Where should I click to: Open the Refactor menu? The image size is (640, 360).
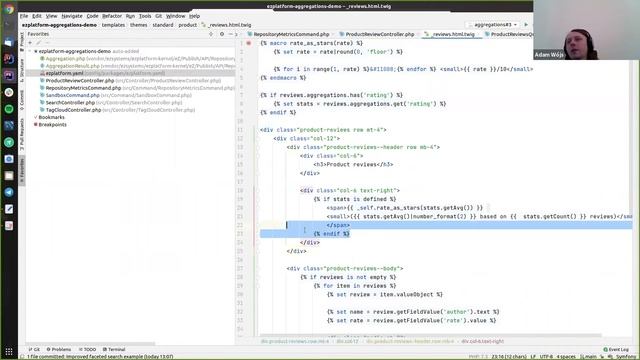click(112, 16)
